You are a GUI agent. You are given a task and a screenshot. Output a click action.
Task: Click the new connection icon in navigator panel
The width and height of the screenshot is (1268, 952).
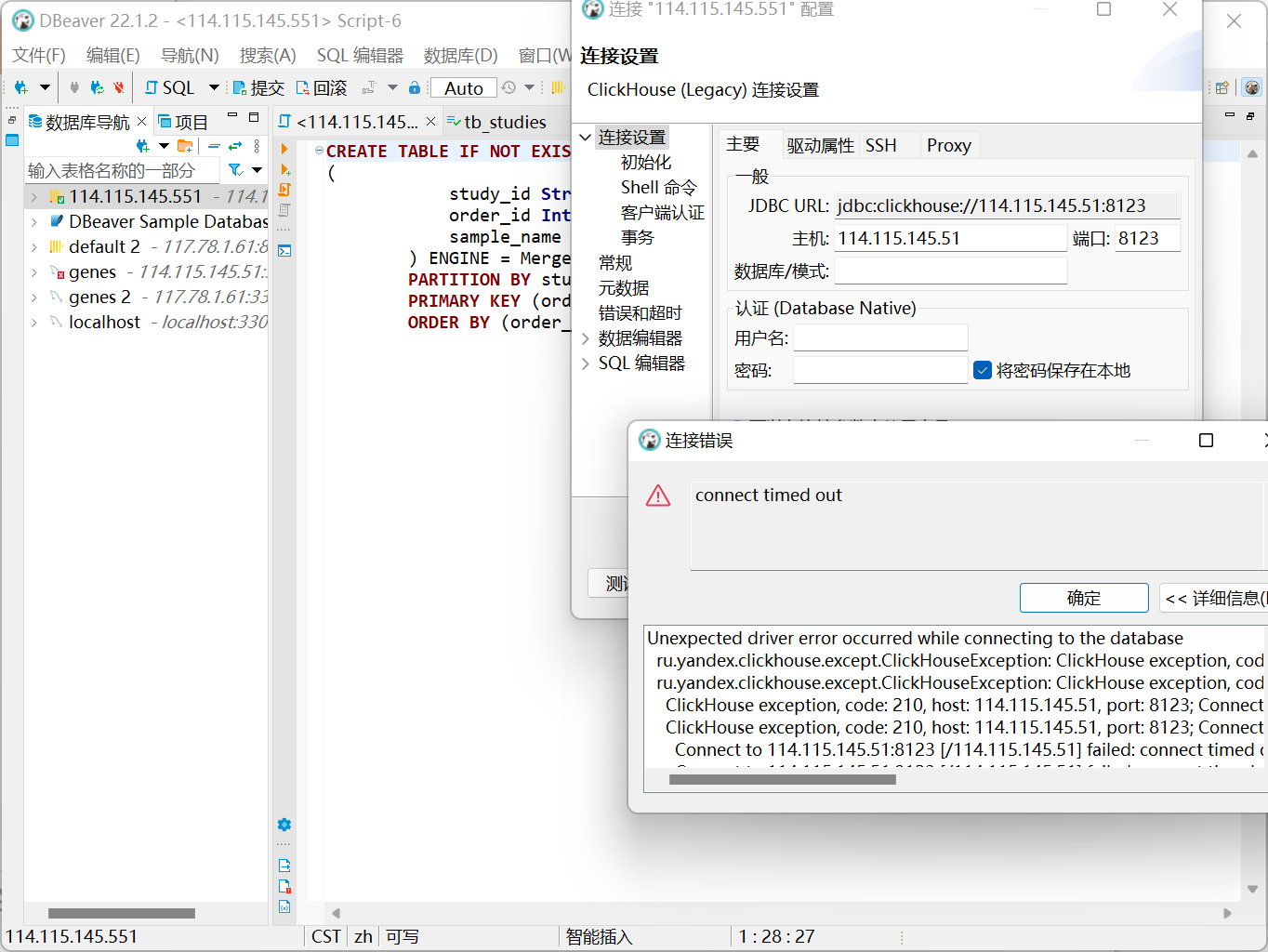[x=142, y=146]
